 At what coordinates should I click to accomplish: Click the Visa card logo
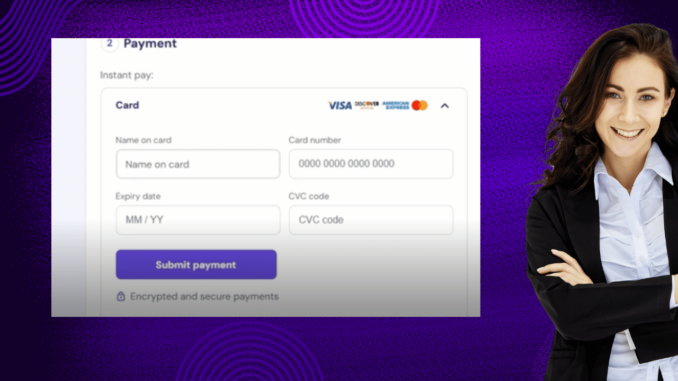(340, 106)
